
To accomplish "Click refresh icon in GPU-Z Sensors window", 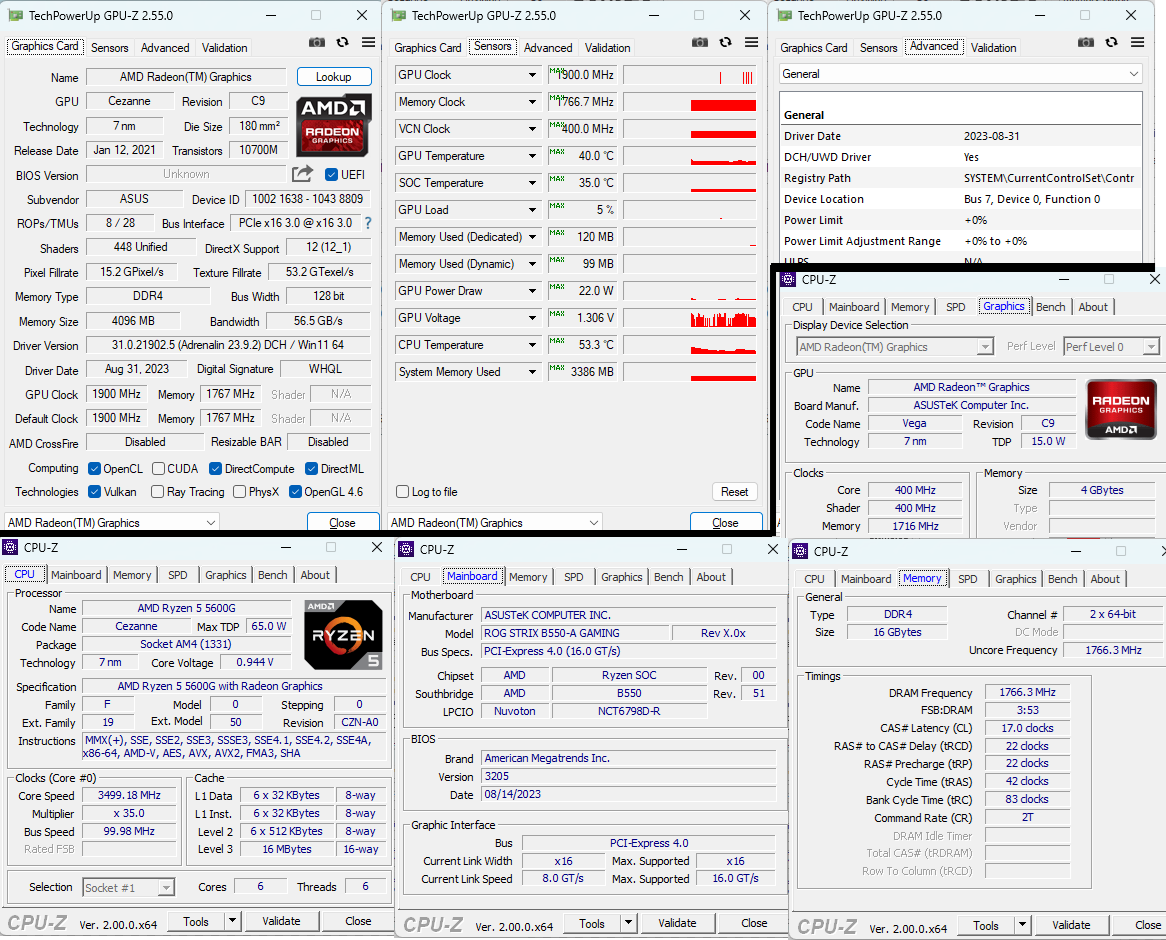I will point(726,42).
